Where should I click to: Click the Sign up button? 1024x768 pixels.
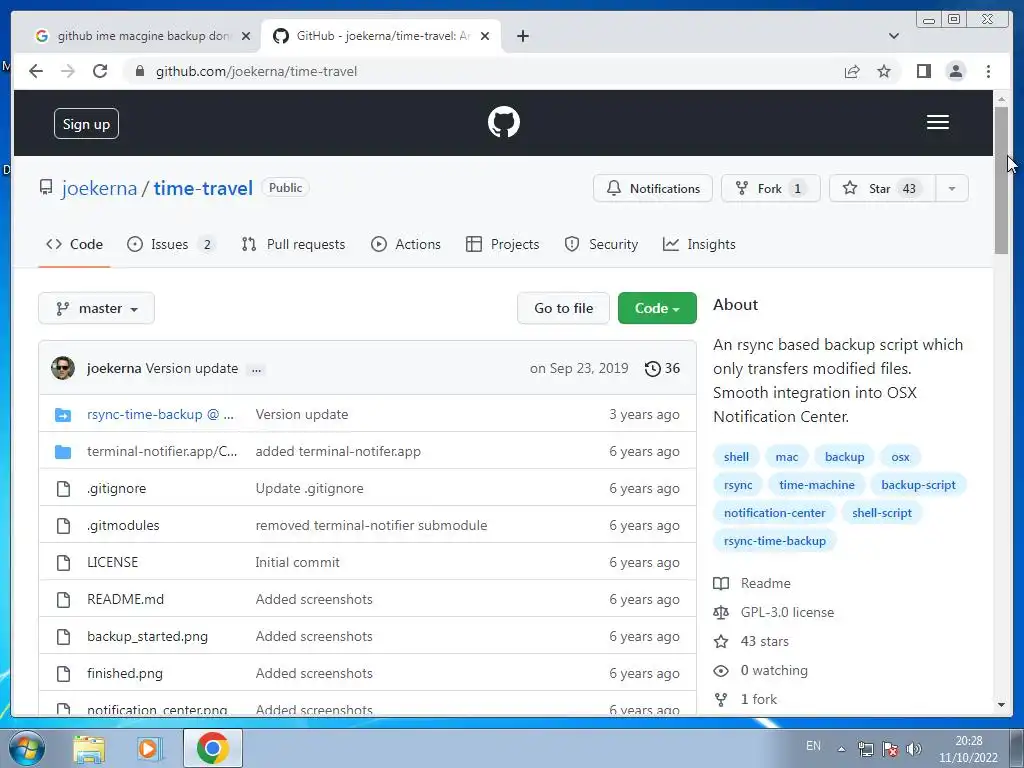tap(86, 124)
